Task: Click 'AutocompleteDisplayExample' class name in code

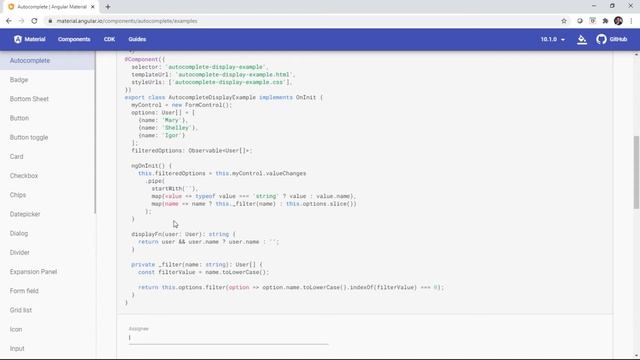Action: point(212,98)
